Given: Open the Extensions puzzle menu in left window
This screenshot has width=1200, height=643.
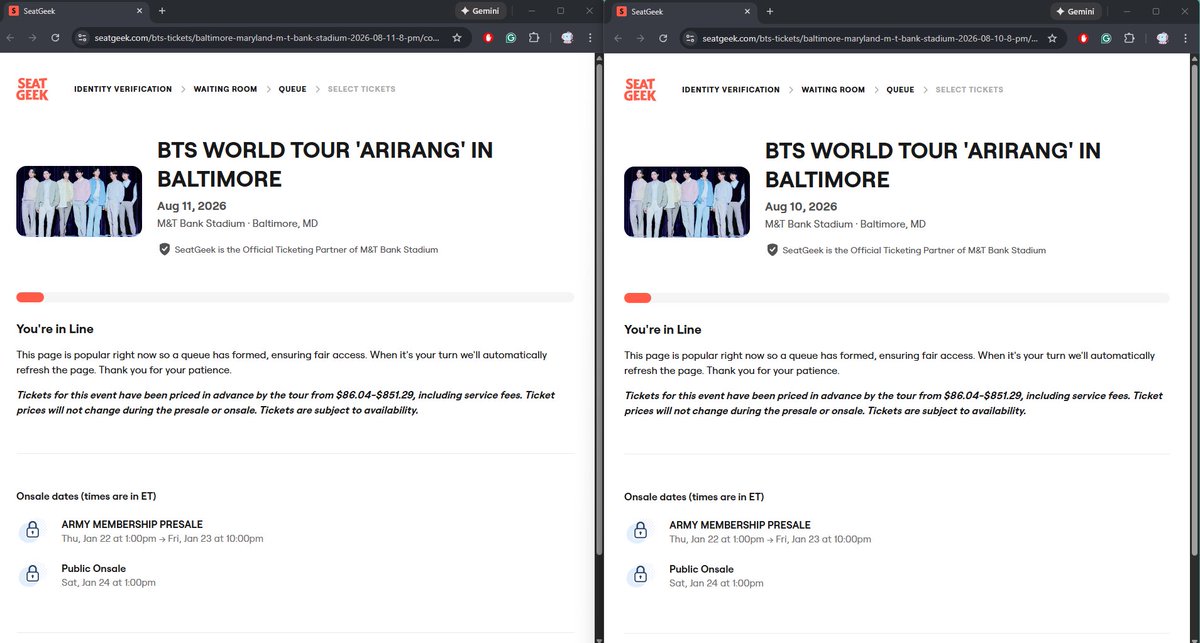Looking at the screenshot, I should (x=534, y=38).
